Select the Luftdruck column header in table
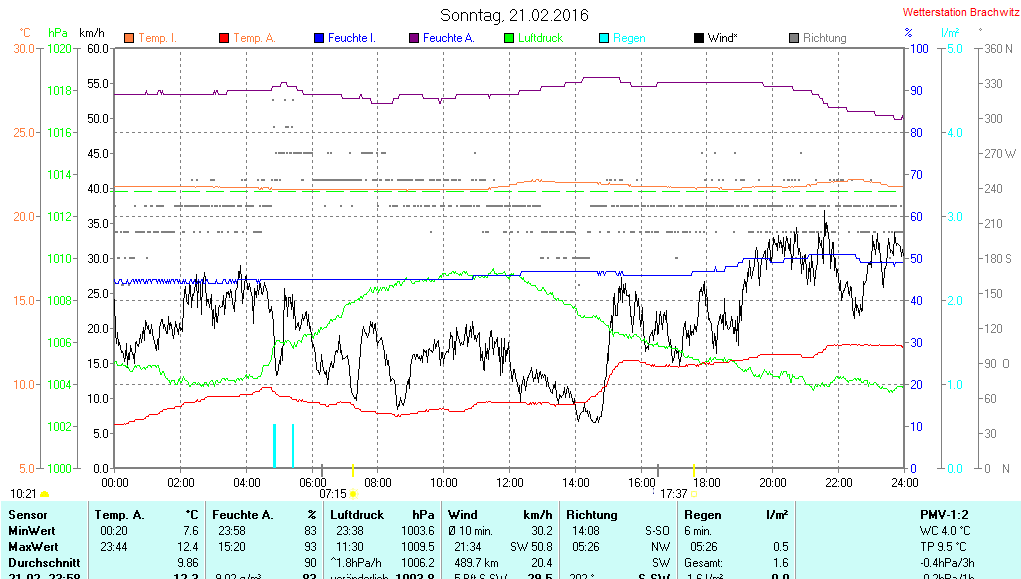This screenshot has height=579, width=1021. click(x=358, y=515)
